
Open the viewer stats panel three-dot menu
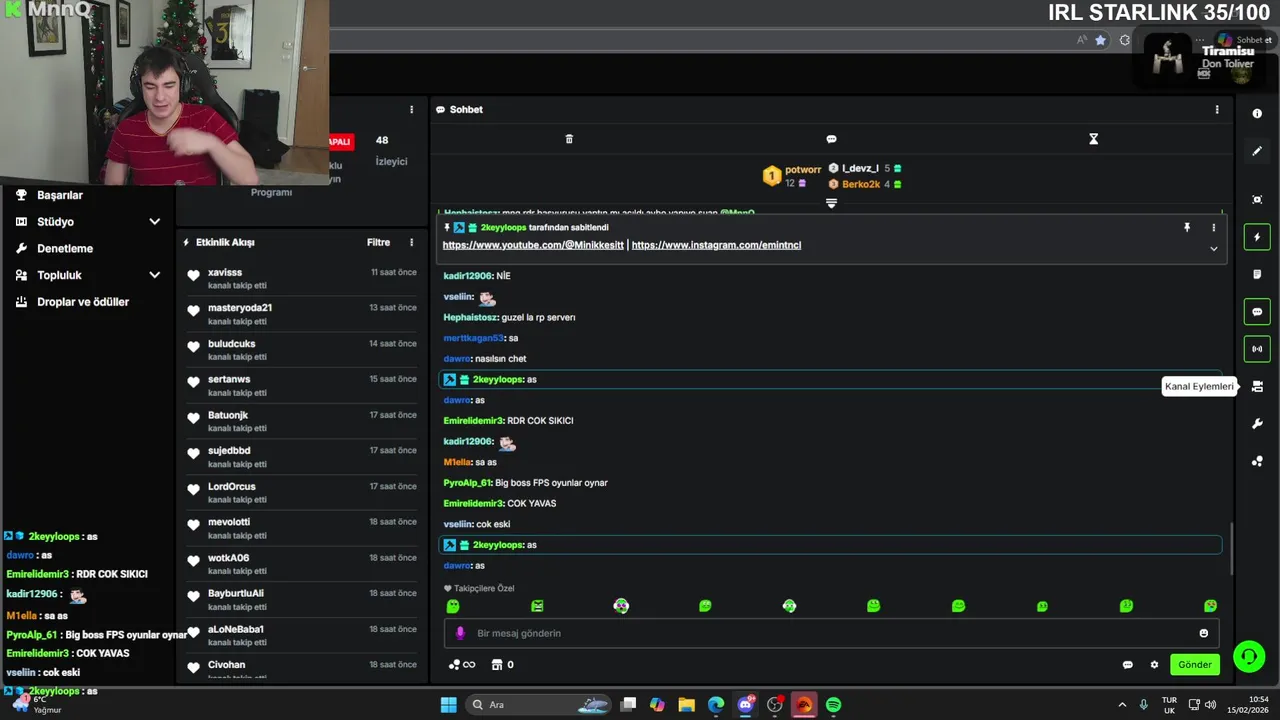tap(411, 110)
